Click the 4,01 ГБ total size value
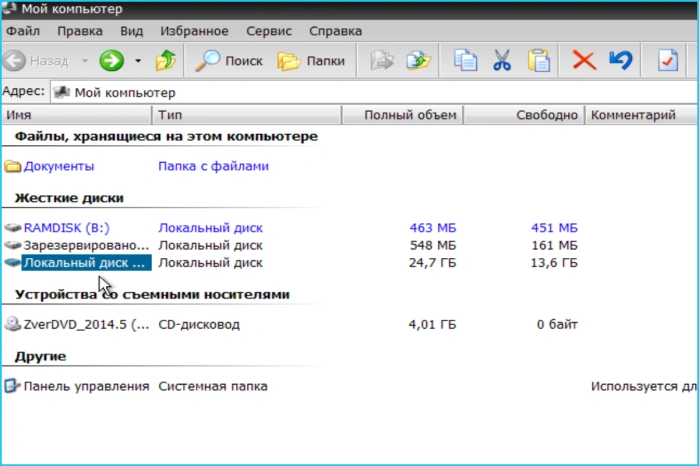Viewport: 699px width, 466px height. [x=432, y=324]
